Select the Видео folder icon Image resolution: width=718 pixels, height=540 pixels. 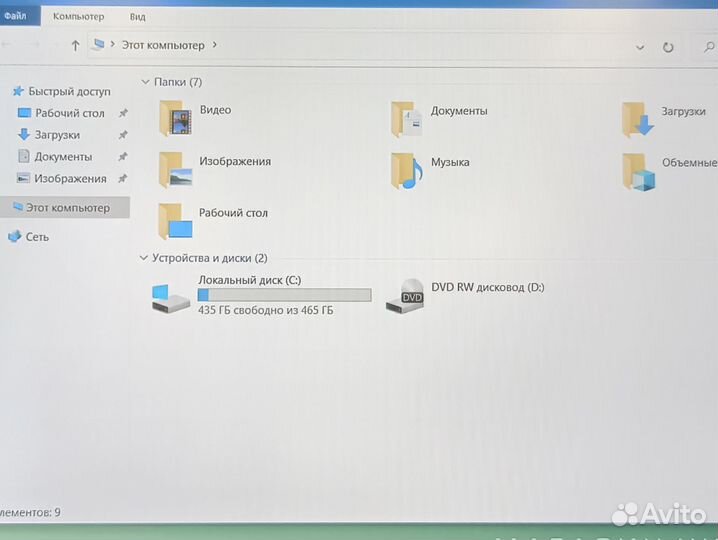tap(175, 119)
